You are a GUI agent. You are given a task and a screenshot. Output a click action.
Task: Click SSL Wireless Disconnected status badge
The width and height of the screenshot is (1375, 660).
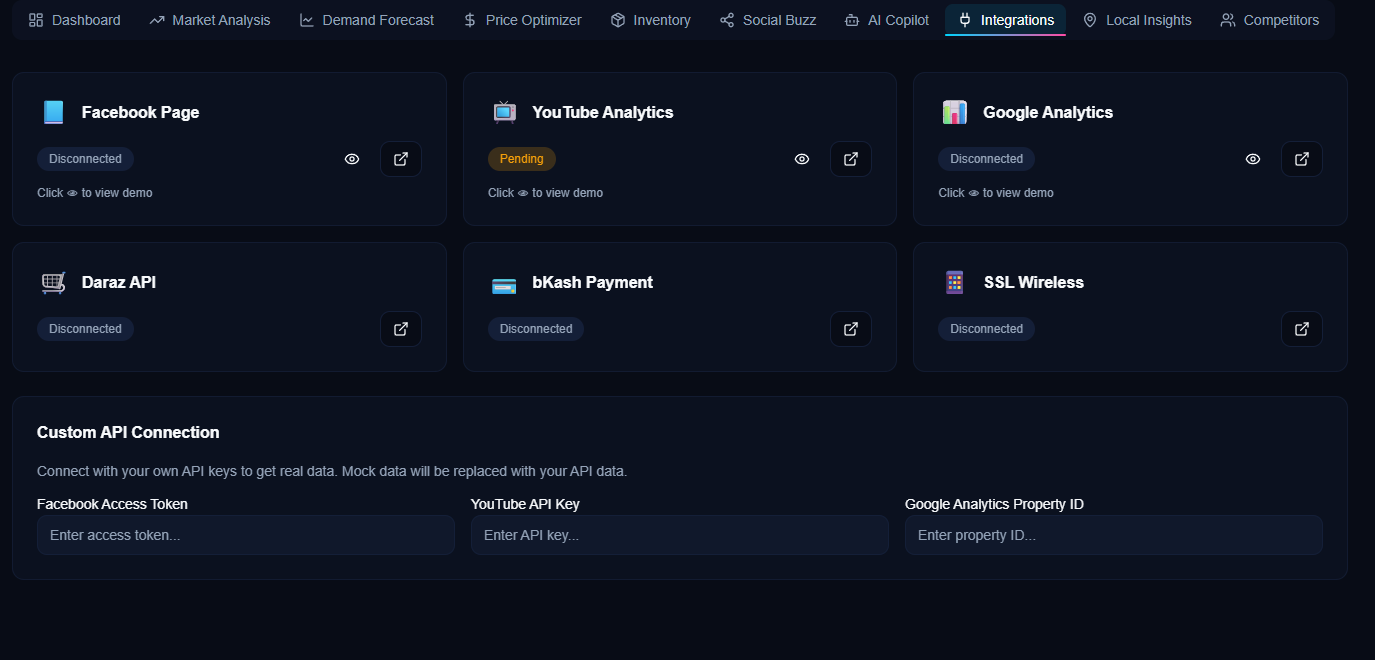(986, 329)
